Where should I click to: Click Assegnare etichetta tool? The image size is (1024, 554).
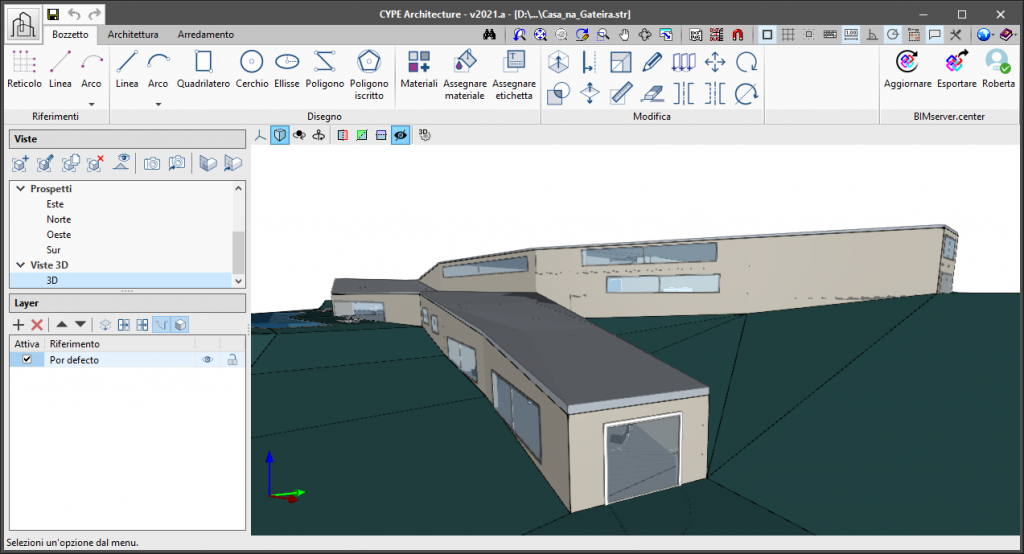[x=514, y=70]
